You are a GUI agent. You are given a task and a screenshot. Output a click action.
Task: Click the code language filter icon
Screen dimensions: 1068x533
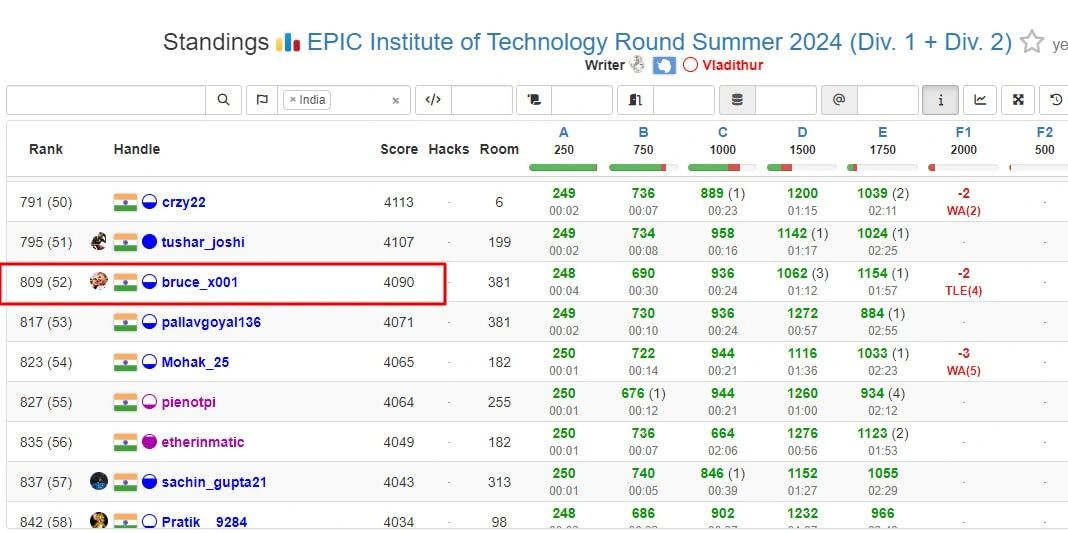pos(433,100)
